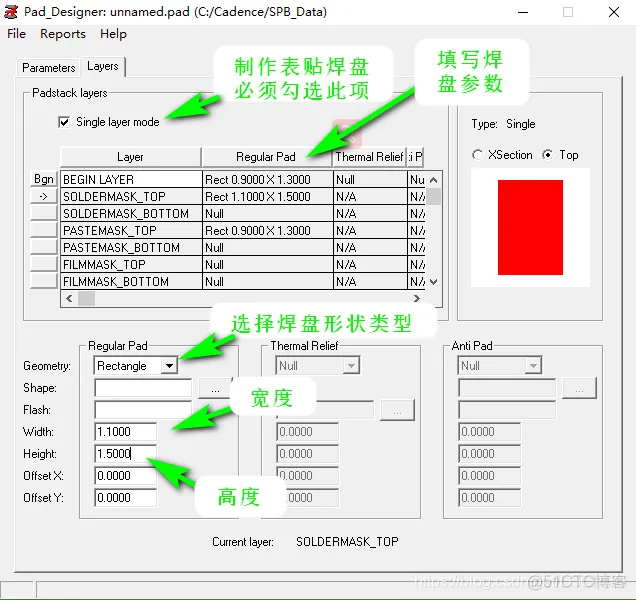
Task: Click the vertical scrollbar thumb of layer table
Action: tap(433, 196)
